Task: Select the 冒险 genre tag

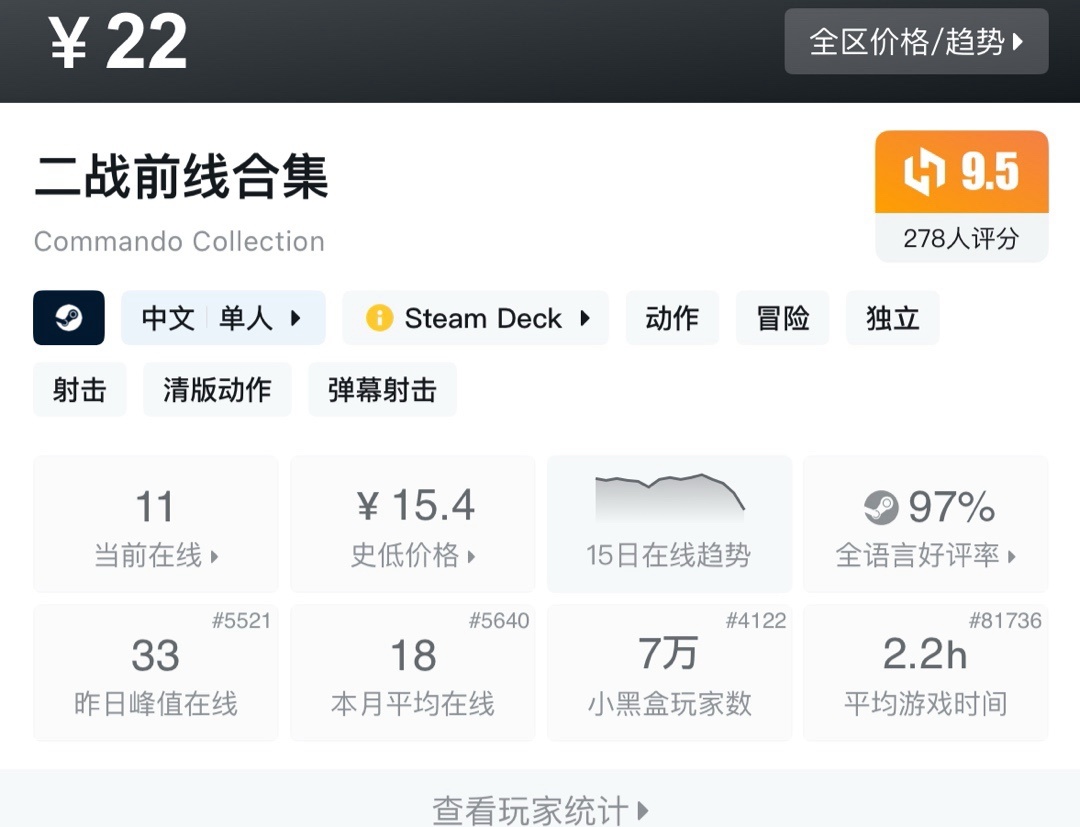Action: tap(782, 318)
